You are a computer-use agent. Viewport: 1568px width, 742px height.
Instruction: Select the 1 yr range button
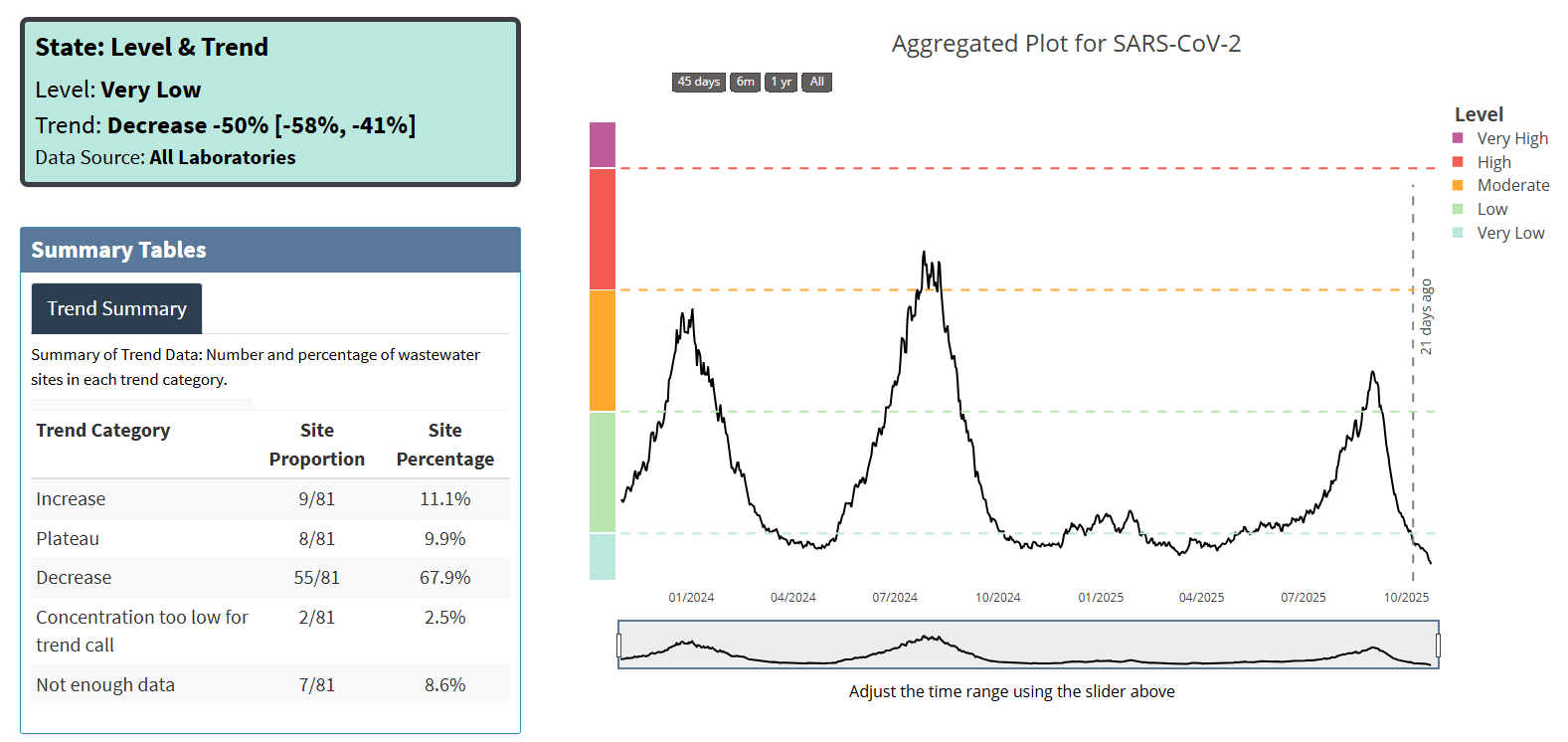pyautogui.click(x=782, y=82)
